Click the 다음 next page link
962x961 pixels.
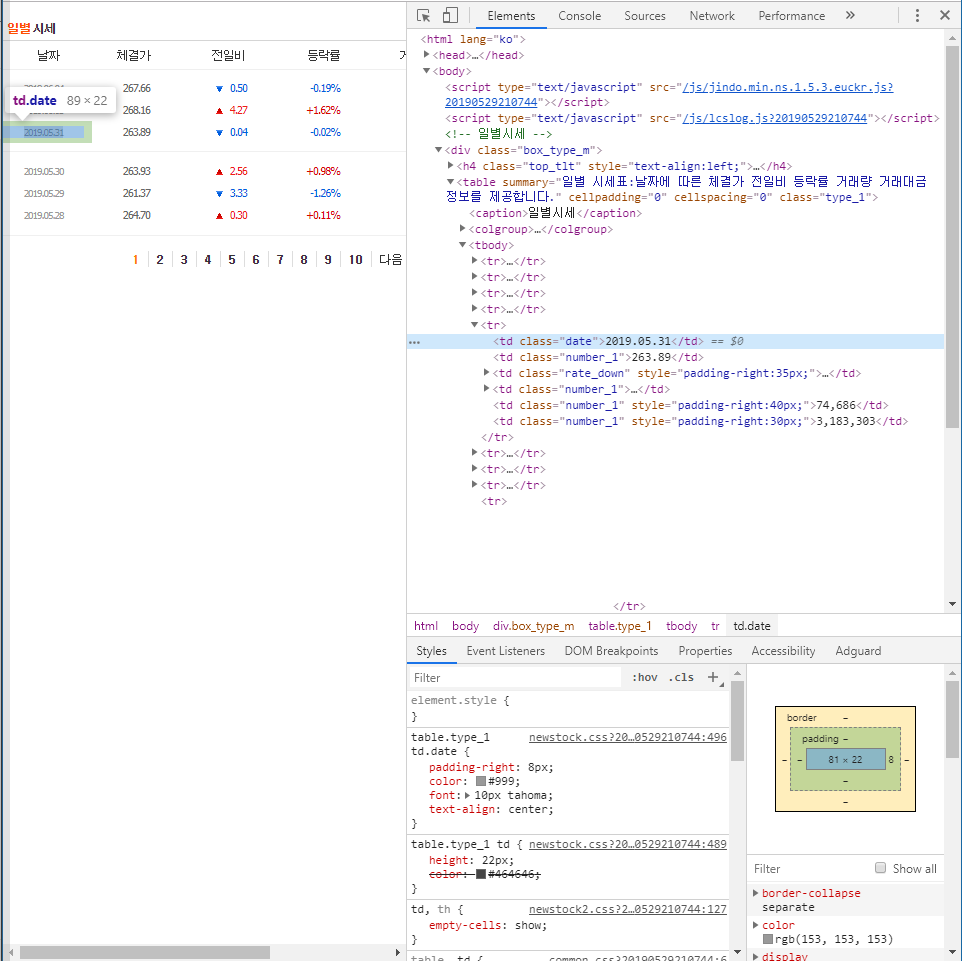pos(390,260)
